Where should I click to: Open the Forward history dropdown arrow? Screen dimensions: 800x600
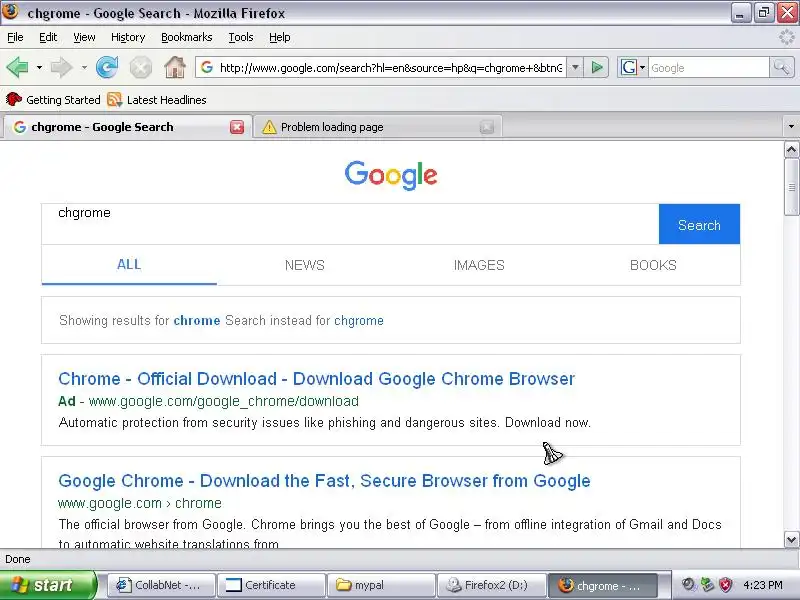point(84,67)
